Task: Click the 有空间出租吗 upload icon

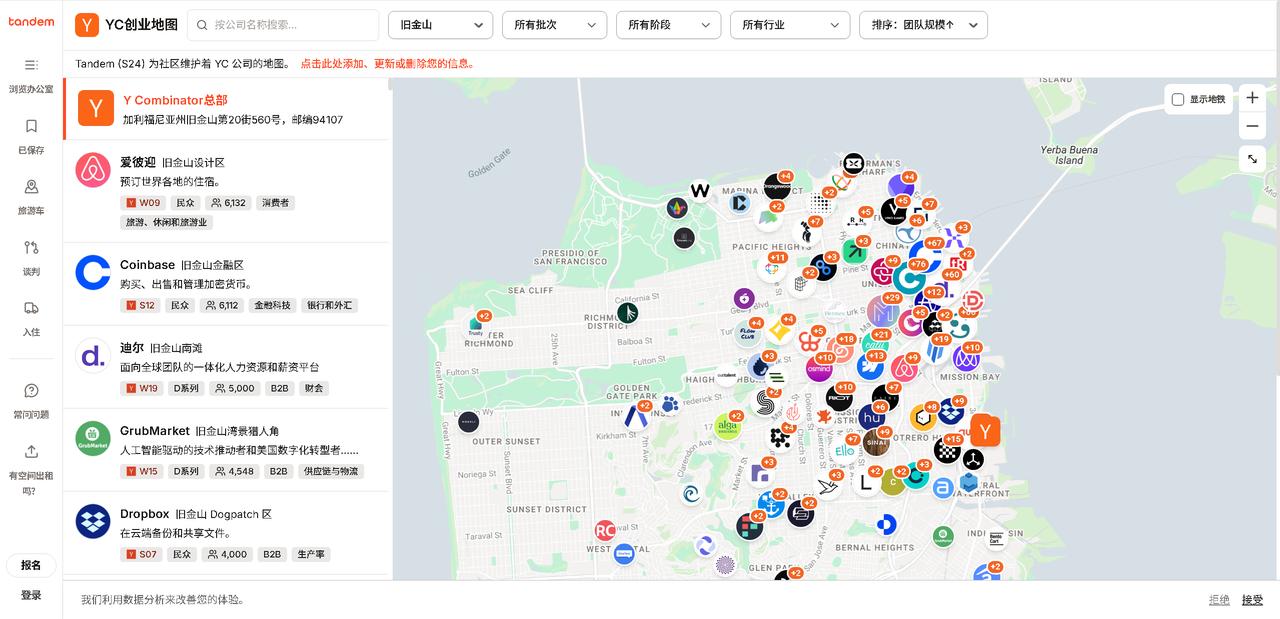Action: 31,451
